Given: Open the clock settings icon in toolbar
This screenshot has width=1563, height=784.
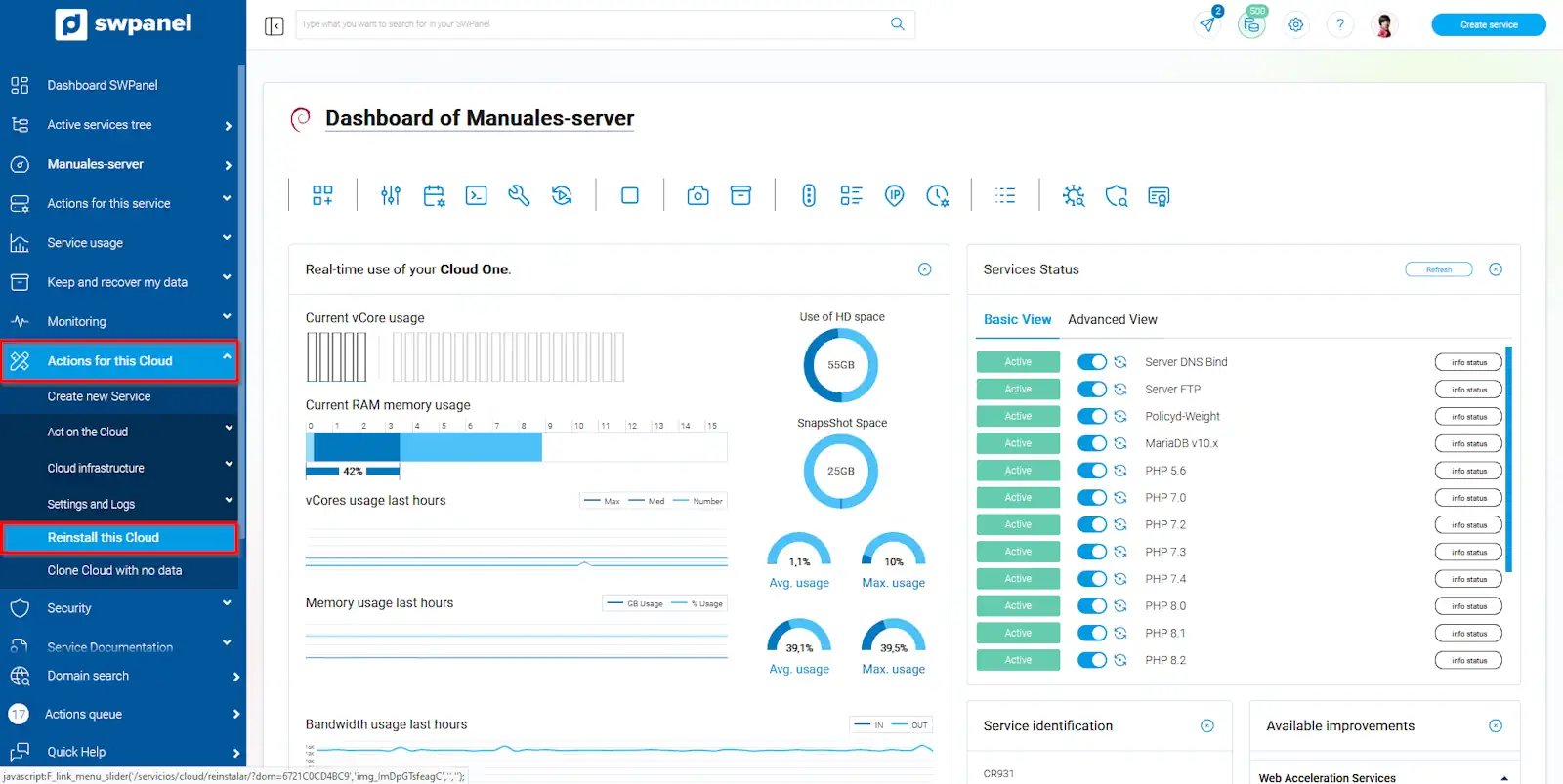Looking at the screenshot, I should (937, 196).
